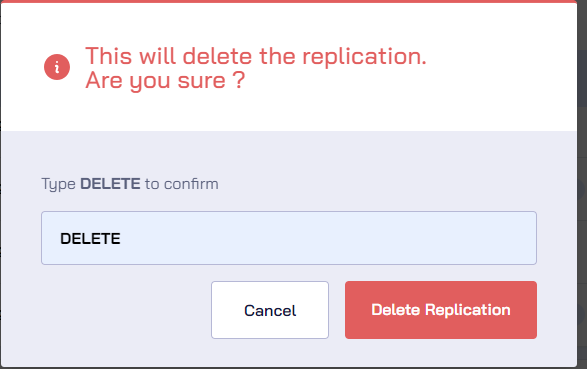Confirm with the Delete Replication button
The width and height of the screenshot is (587, 372).
441,310
